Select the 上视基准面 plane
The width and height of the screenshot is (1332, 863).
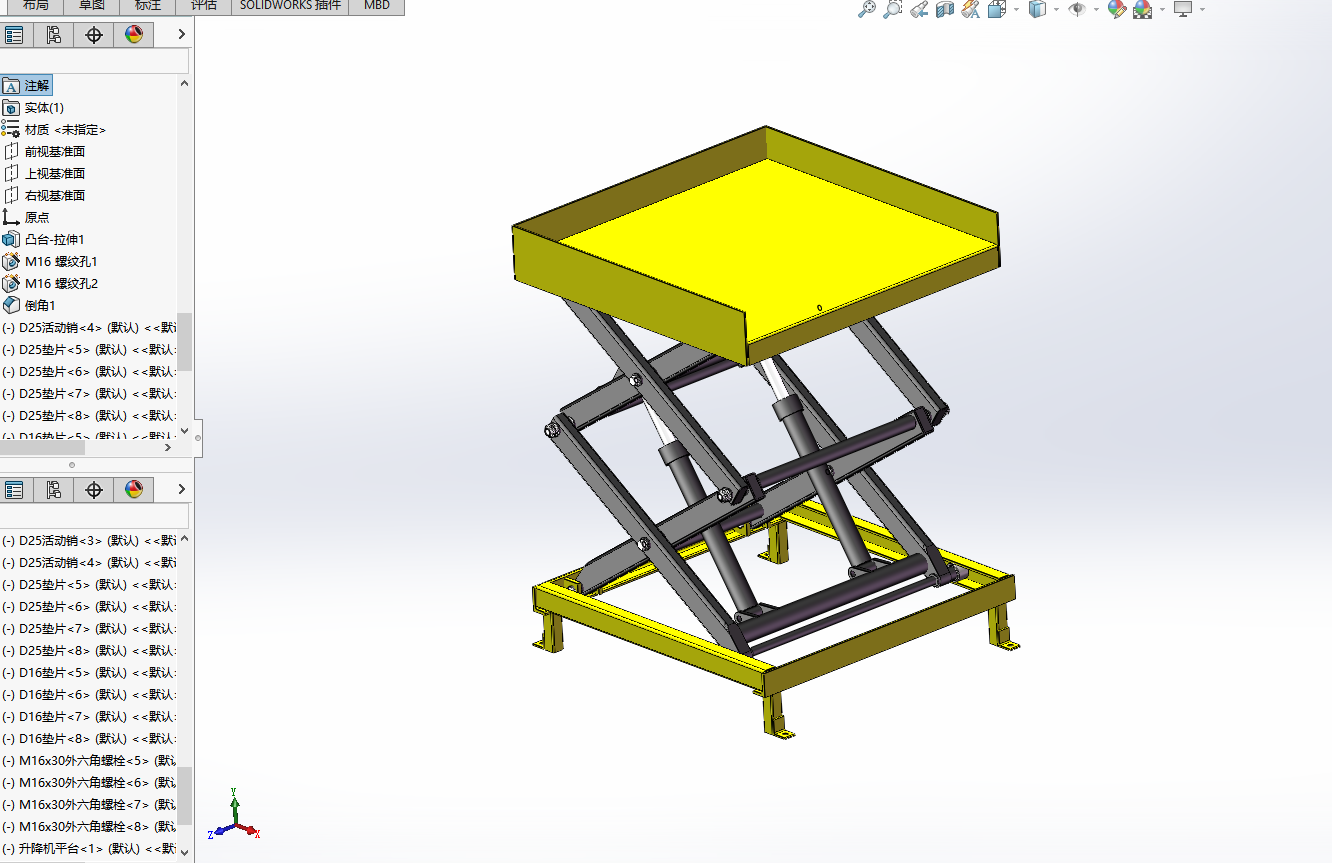(x=44, y=174)
